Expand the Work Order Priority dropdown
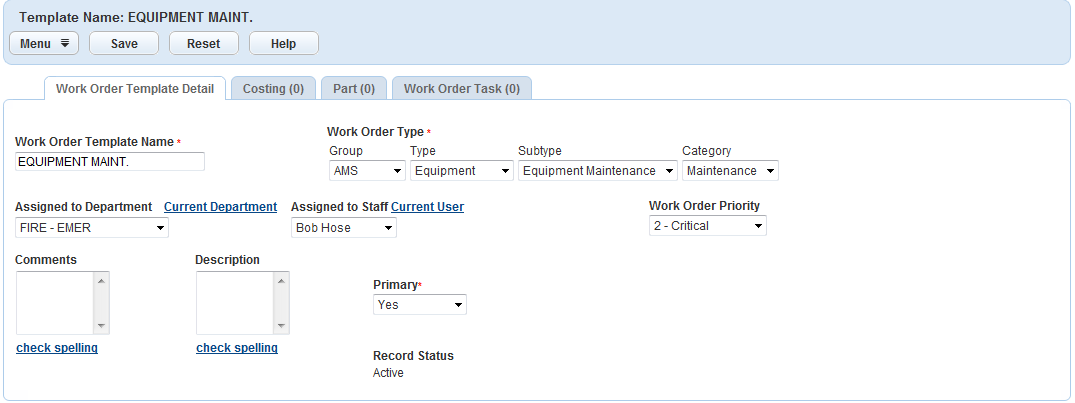This screenshot has height=403, width=1075. point(707,226)
